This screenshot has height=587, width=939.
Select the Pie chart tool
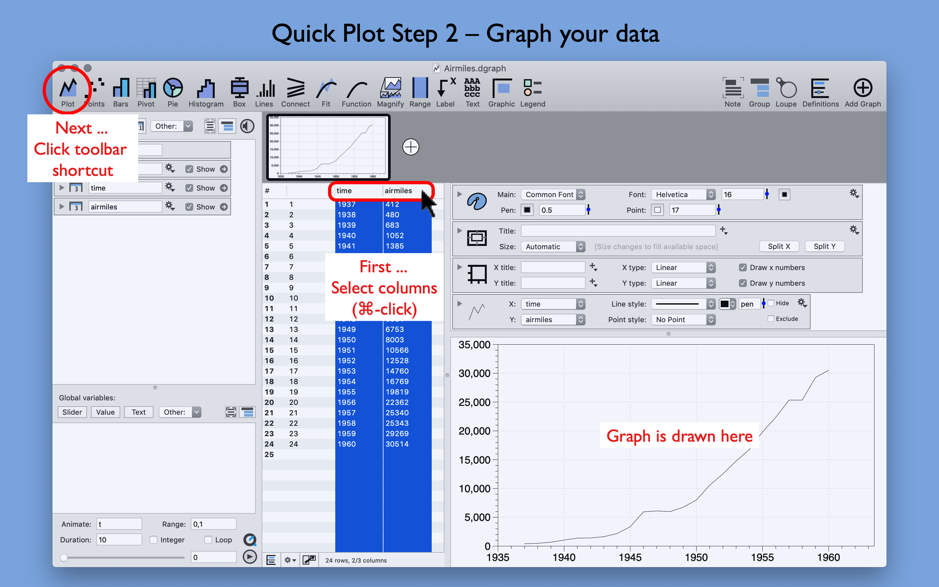[x=171, y=89]
